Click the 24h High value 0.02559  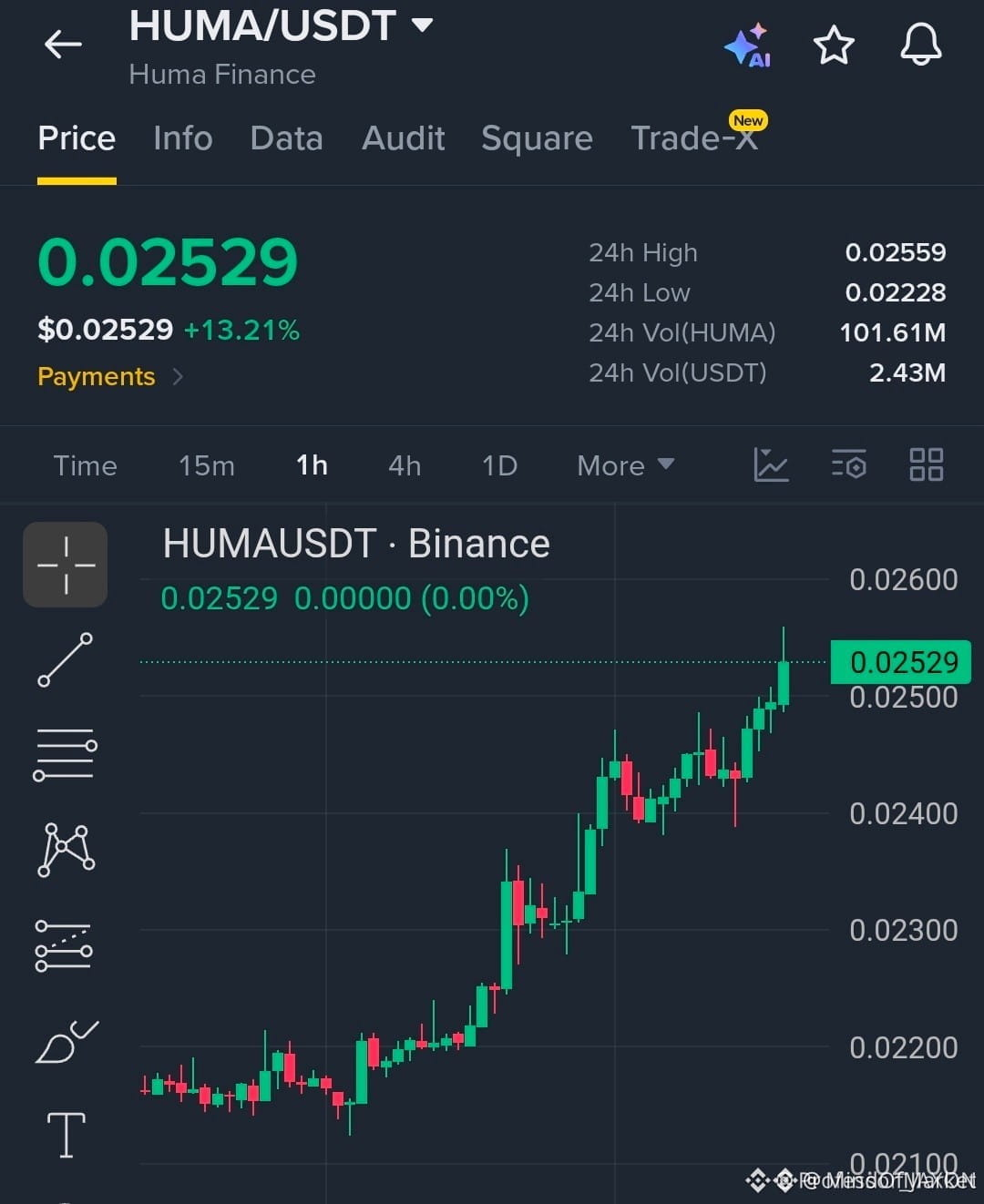(896, 252)
